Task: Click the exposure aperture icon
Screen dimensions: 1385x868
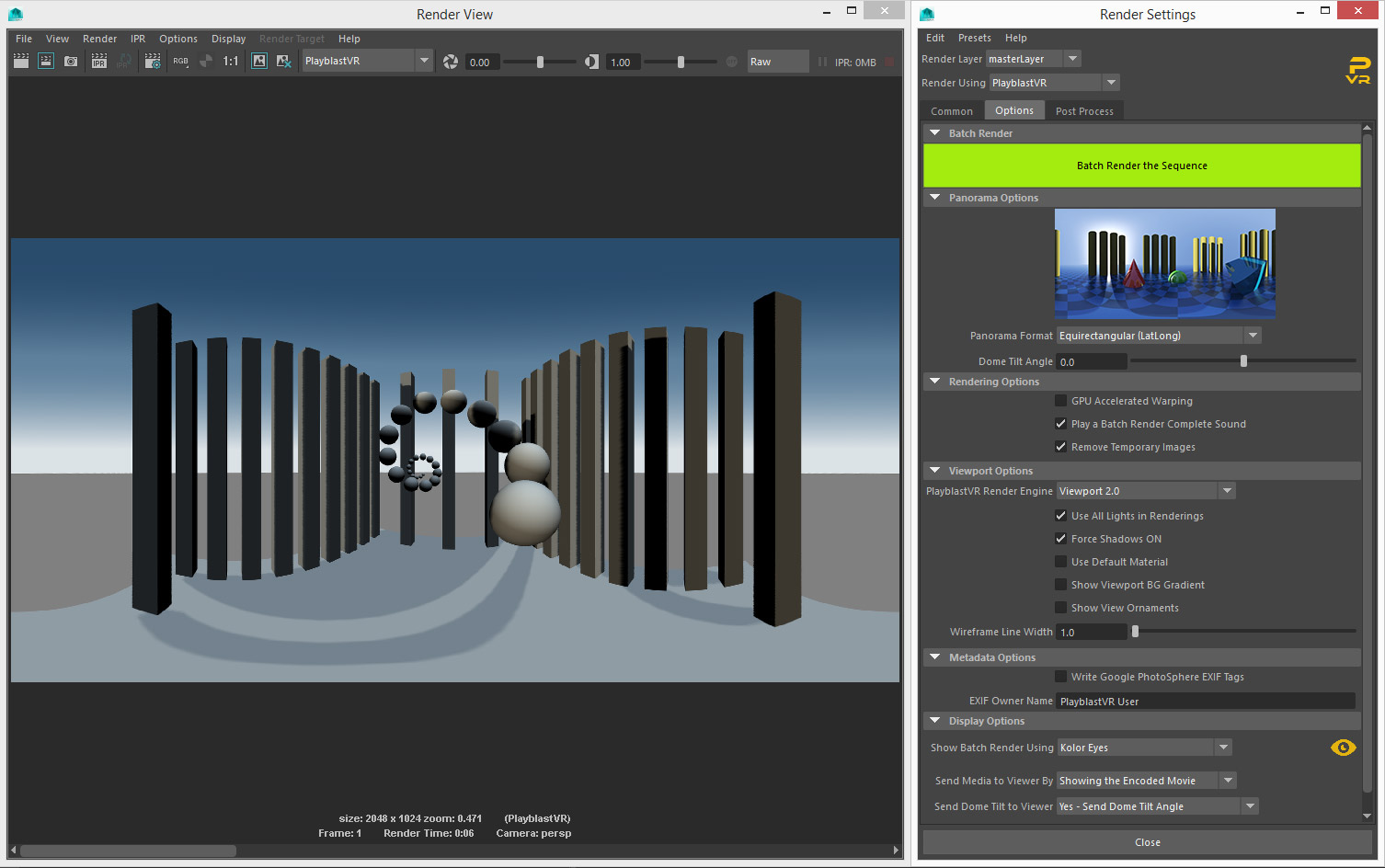Action: click(451, 62)
